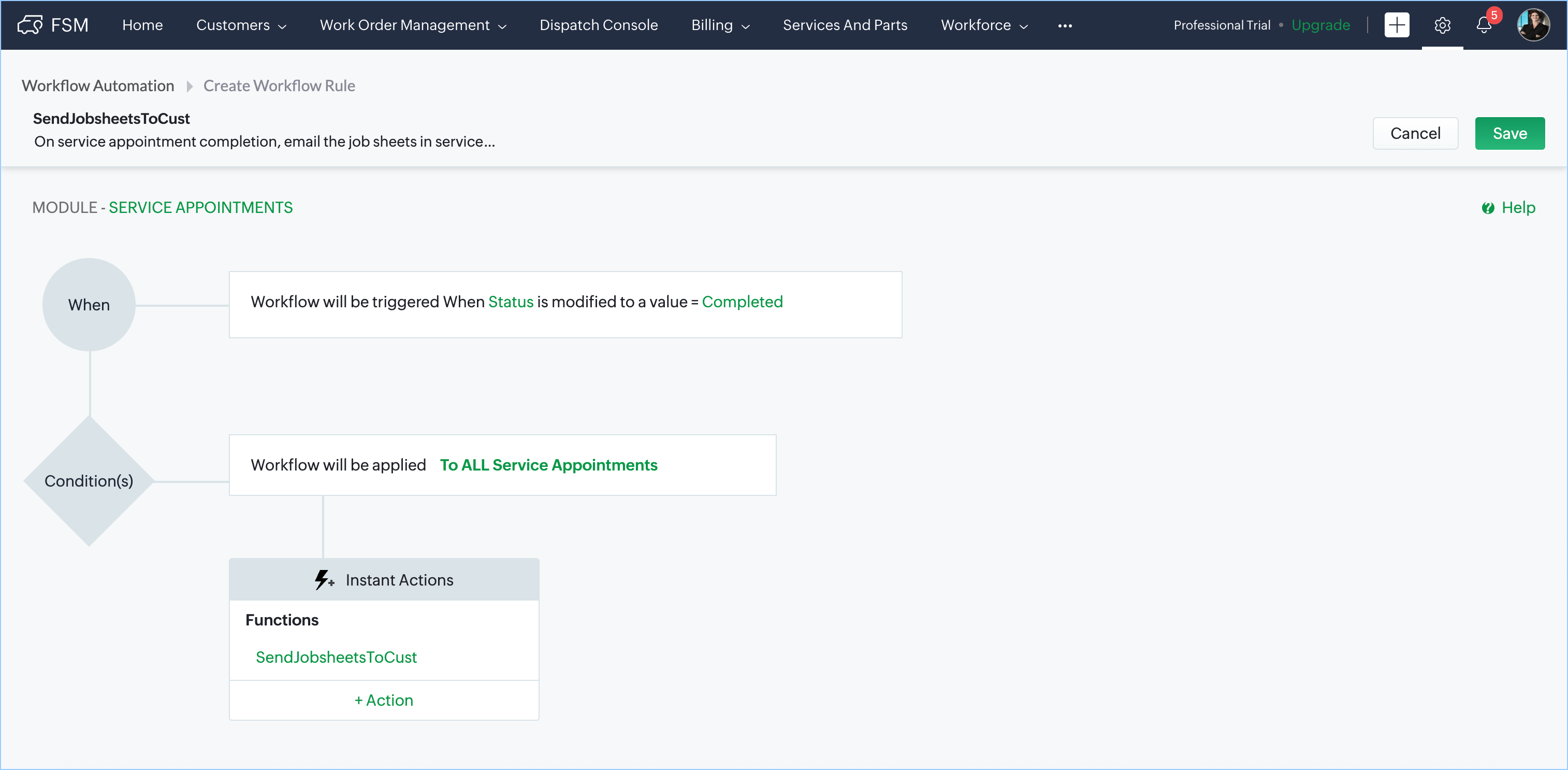This screenshot has height=770, width=1568.
Task: Open the quick create plus icon
Action: click(x=1397, y=25)
